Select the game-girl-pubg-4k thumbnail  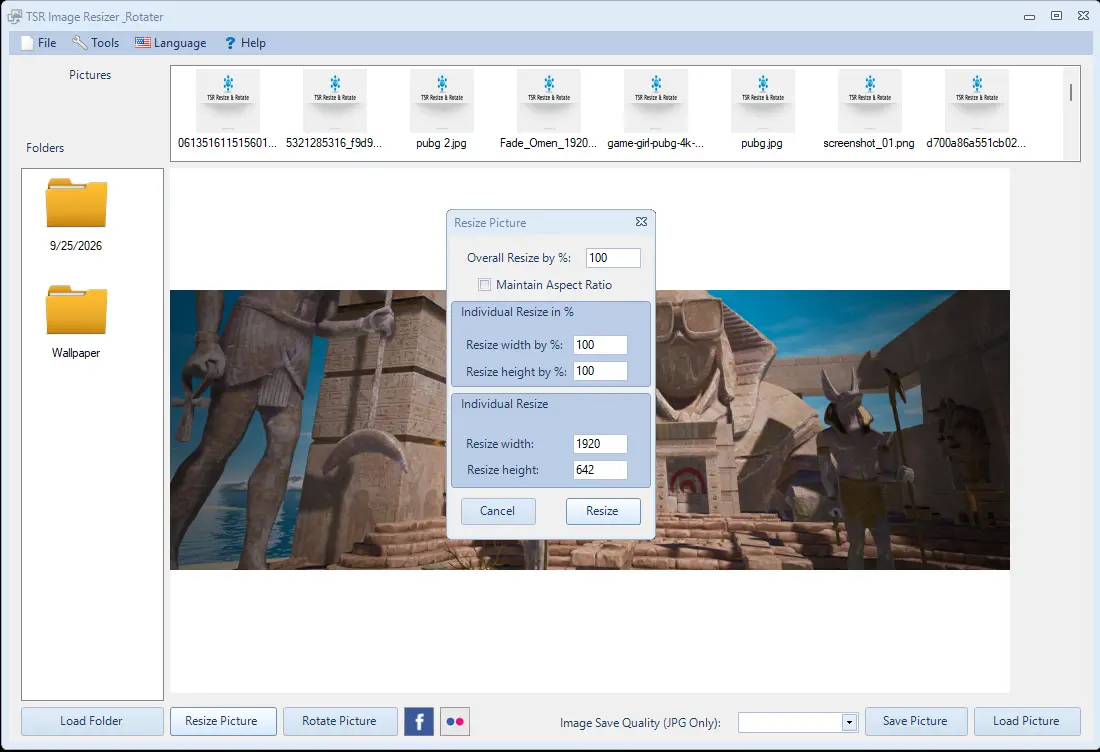tap(655, 109)
